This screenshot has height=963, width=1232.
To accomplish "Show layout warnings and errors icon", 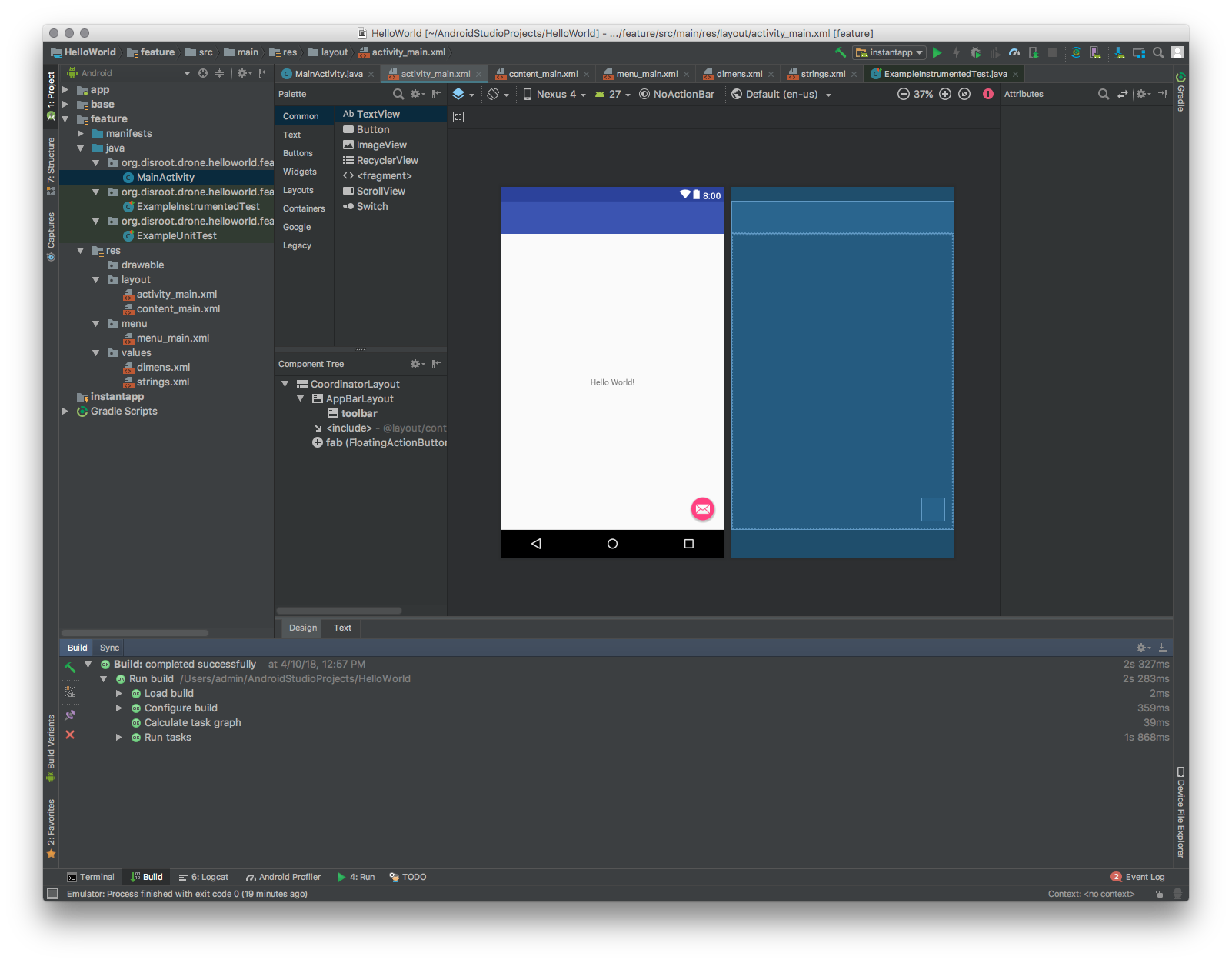I will tap(988, 95).
